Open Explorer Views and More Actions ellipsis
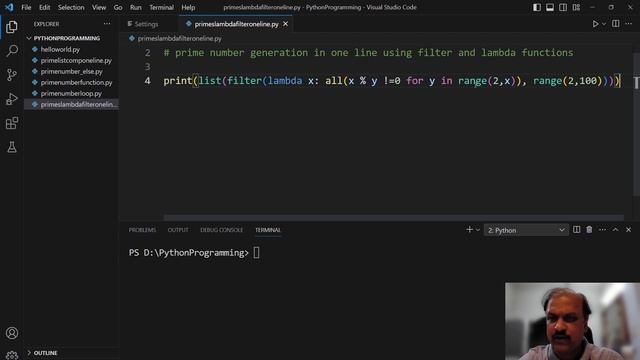The image size is (640, 360). tap(107, 24)
